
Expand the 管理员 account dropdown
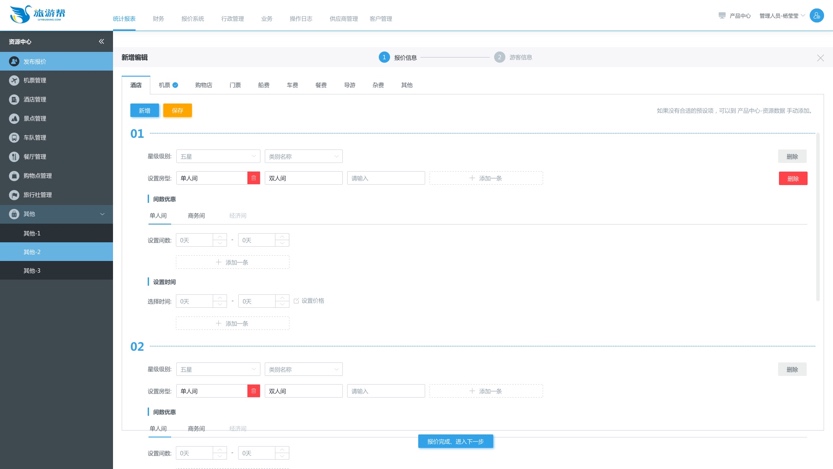coord(781,16)
